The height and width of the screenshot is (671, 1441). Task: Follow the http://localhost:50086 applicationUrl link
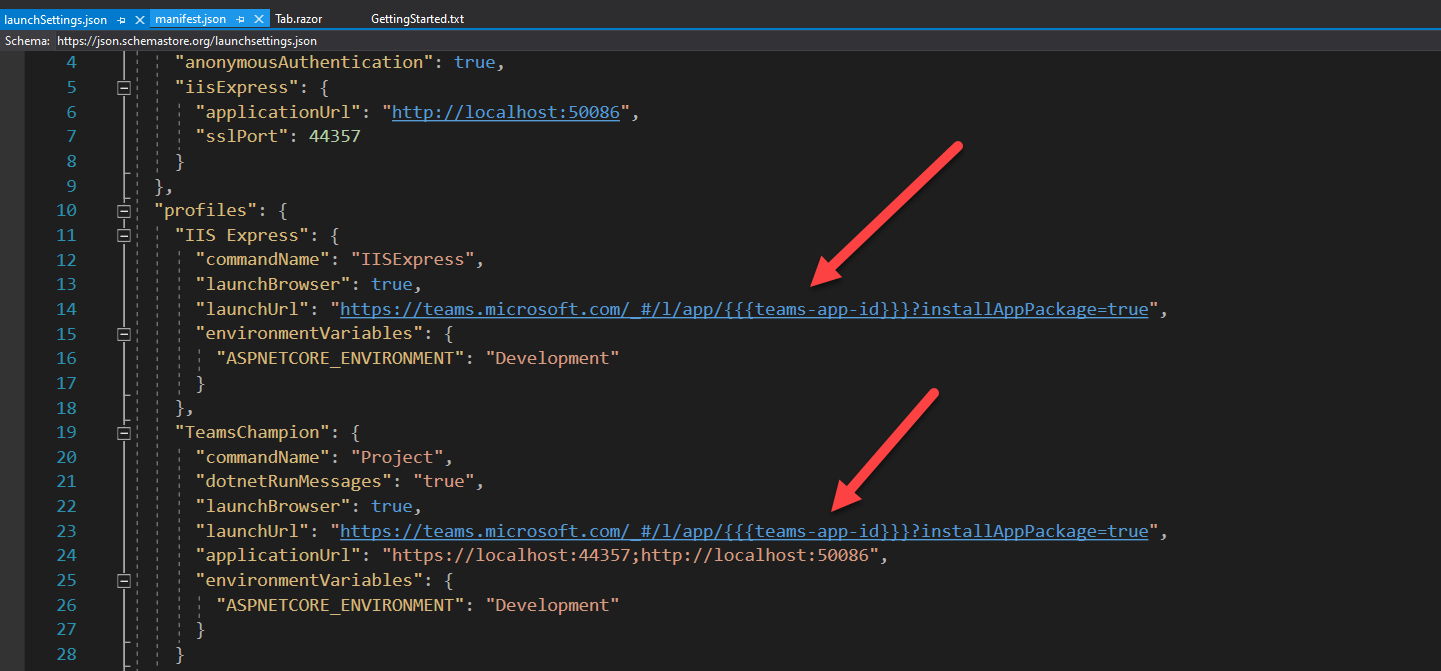coord(505,112)
